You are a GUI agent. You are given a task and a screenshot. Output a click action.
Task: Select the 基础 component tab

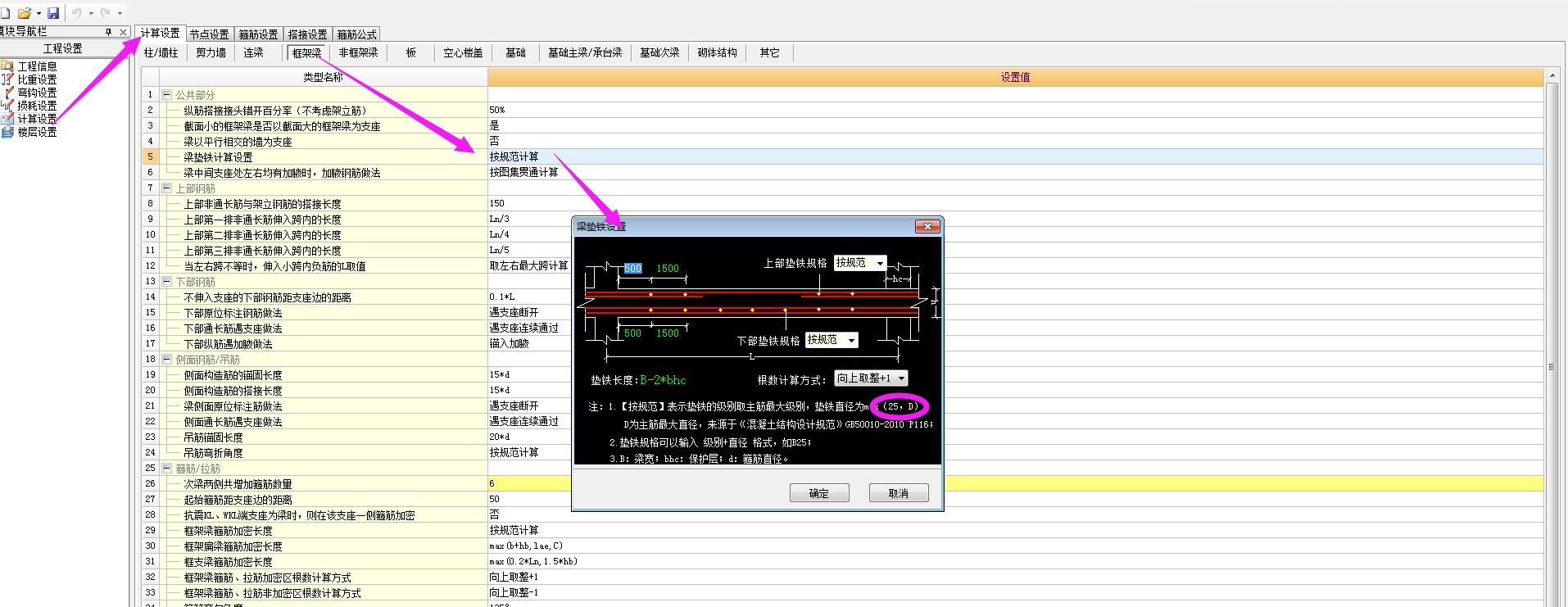[516, 52]
